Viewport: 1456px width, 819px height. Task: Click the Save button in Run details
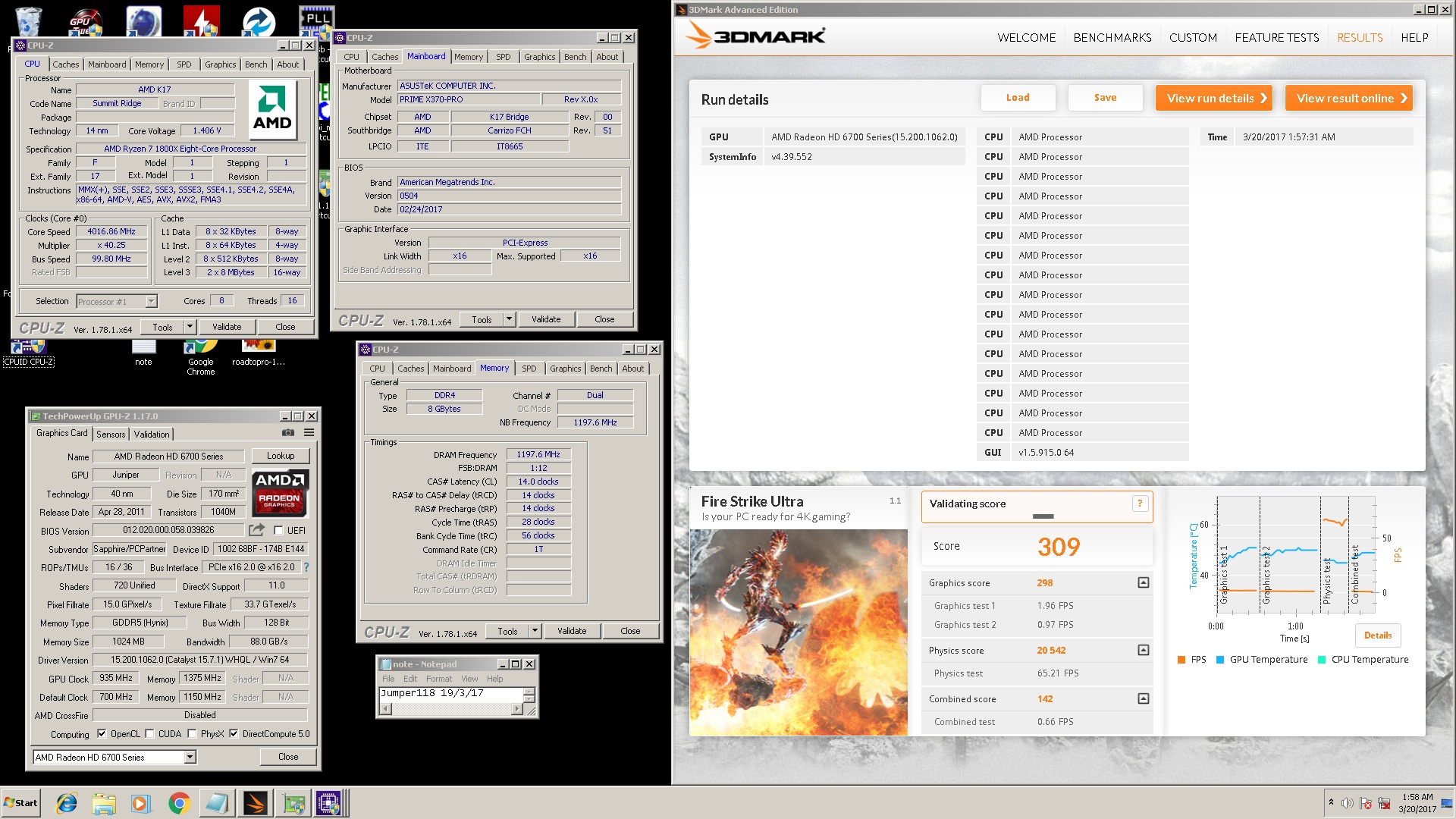point(1105,97)
